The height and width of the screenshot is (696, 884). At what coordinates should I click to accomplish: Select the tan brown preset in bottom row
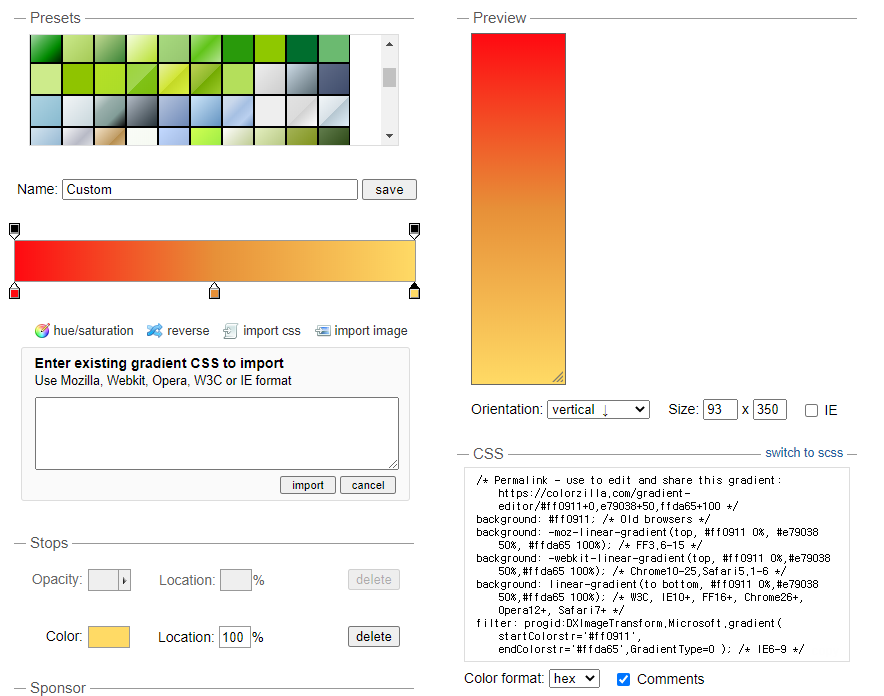(109, 136)
